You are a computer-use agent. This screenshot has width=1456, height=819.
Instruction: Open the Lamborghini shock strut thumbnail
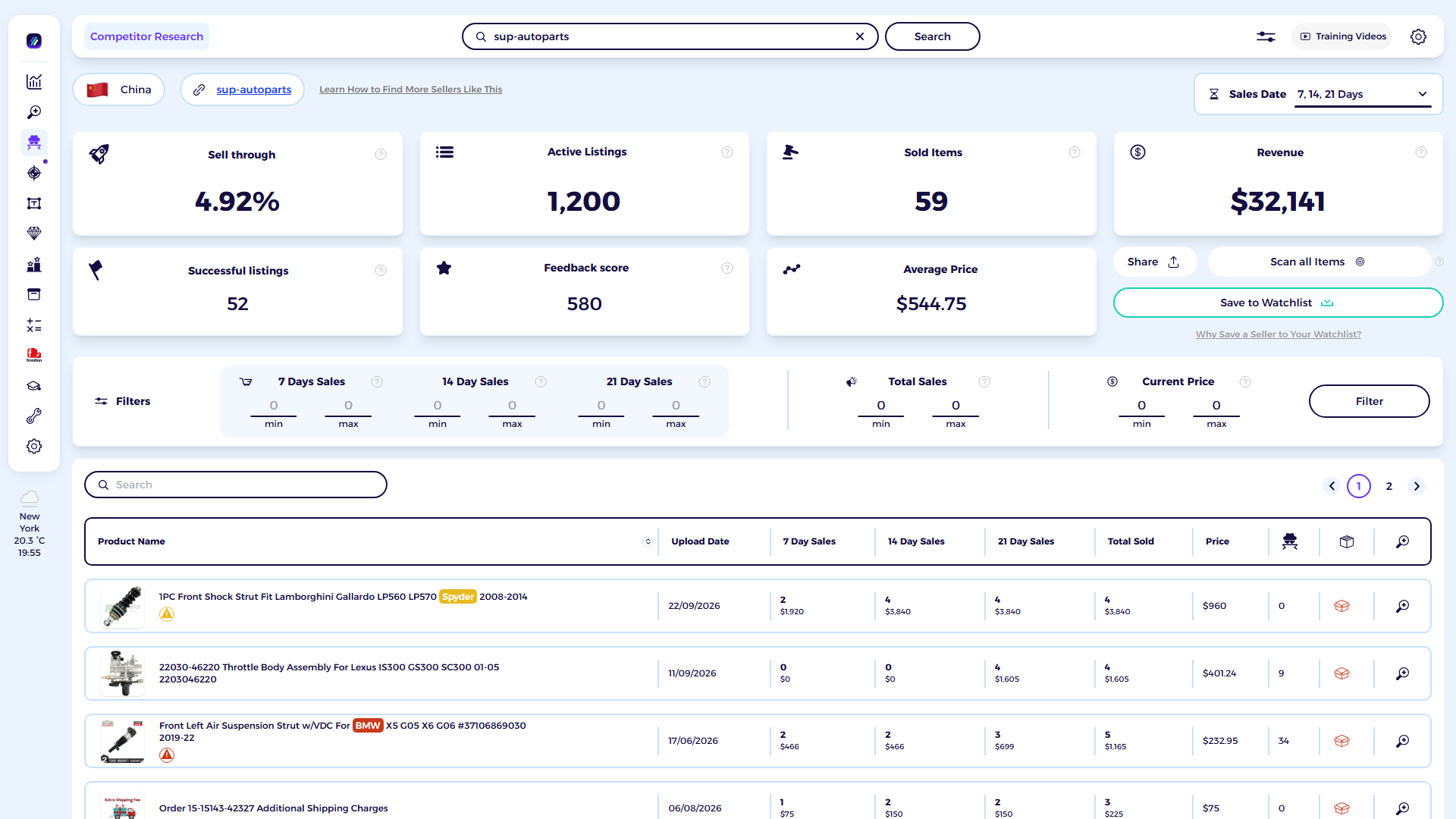tap(122, 606)
